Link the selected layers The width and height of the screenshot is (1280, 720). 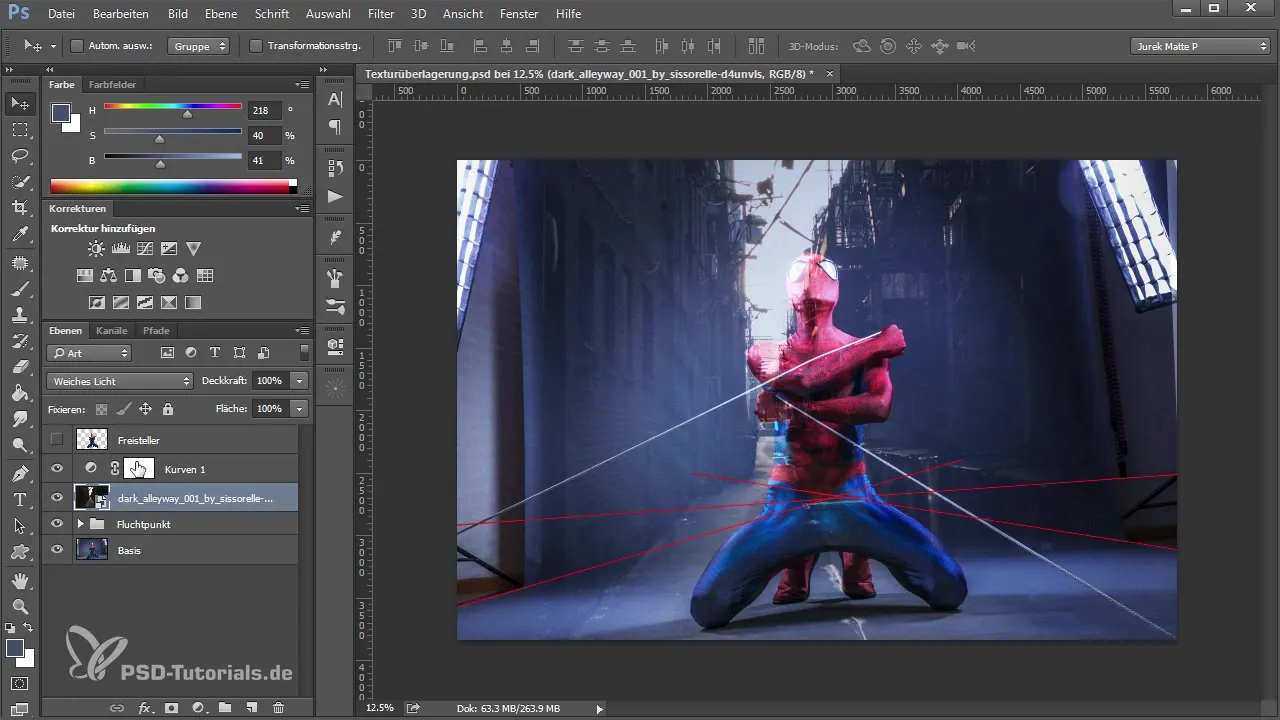point(117,707)
